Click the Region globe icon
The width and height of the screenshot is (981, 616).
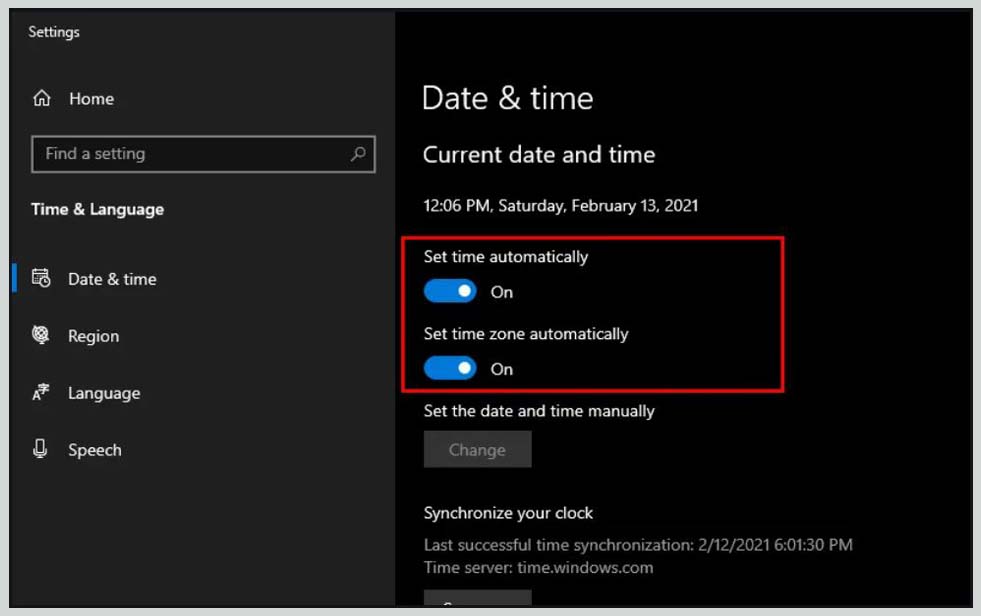click(x=43, y=336)
